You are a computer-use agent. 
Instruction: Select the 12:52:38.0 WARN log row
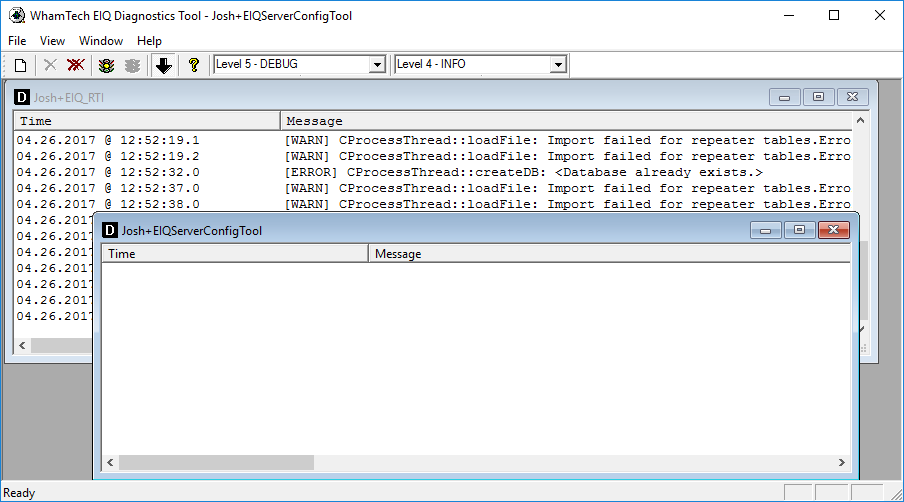pos(433,205)
